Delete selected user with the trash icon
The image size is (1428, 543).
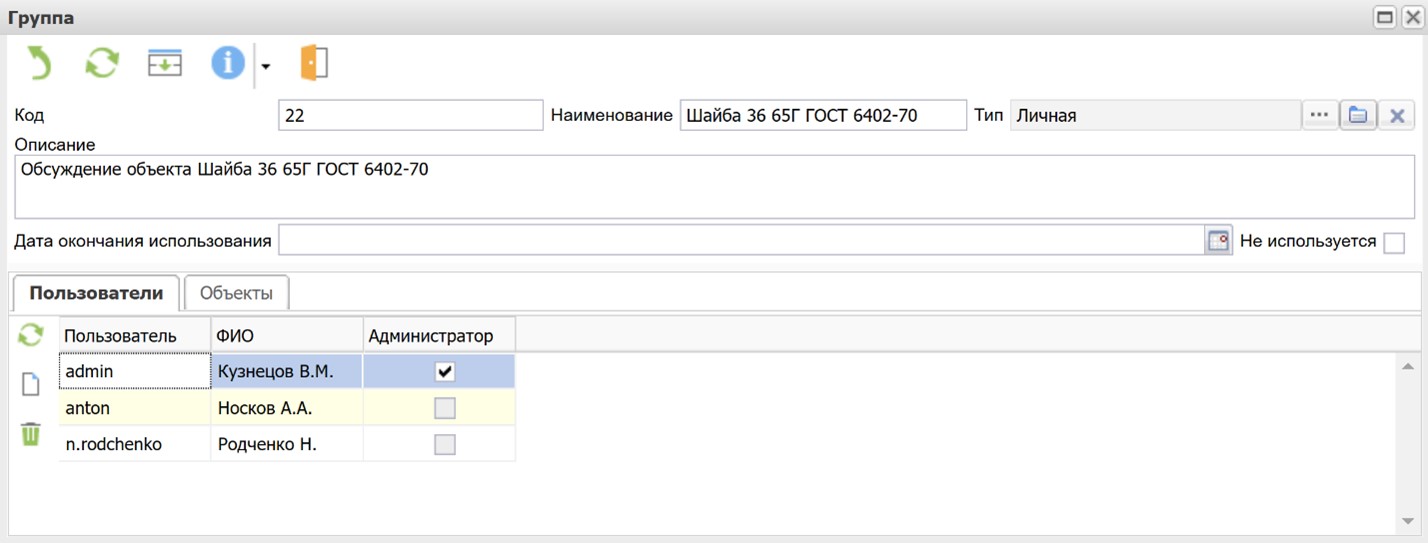[x=31, y=434]
